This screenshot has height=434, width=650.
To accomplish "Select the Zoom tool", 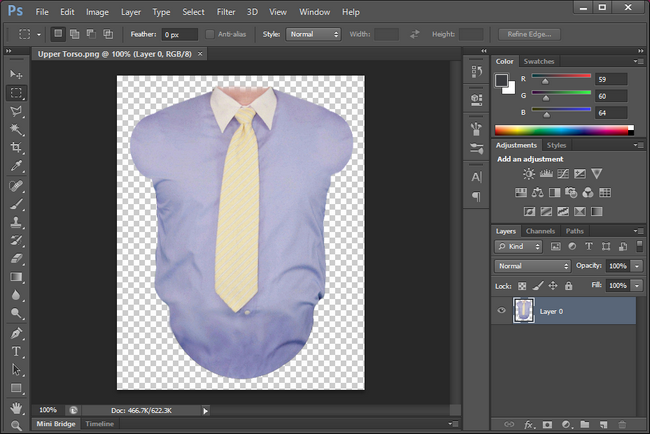I will coord(16,425).
